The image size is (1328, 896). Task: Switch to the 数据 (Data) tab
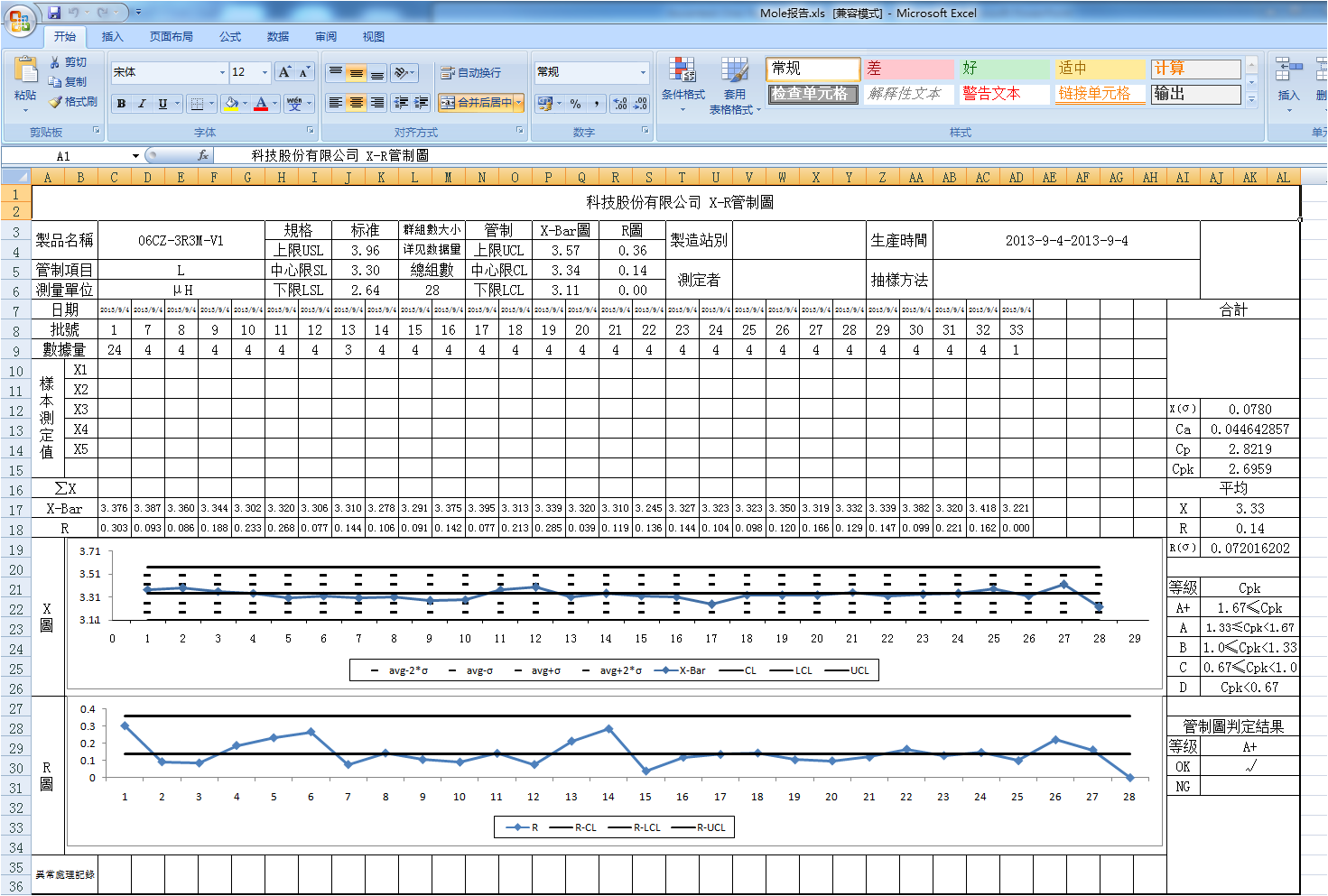click(278, 37)
